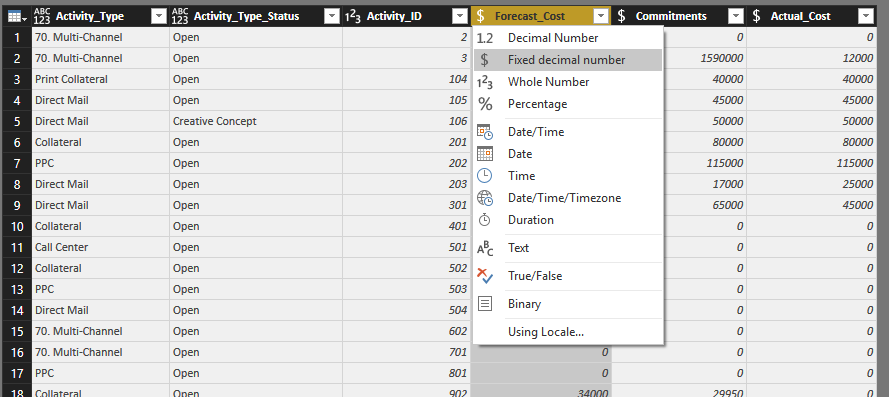889x397 pixels.
Task: Select the Commitments column header
Action: click(671, 16)
